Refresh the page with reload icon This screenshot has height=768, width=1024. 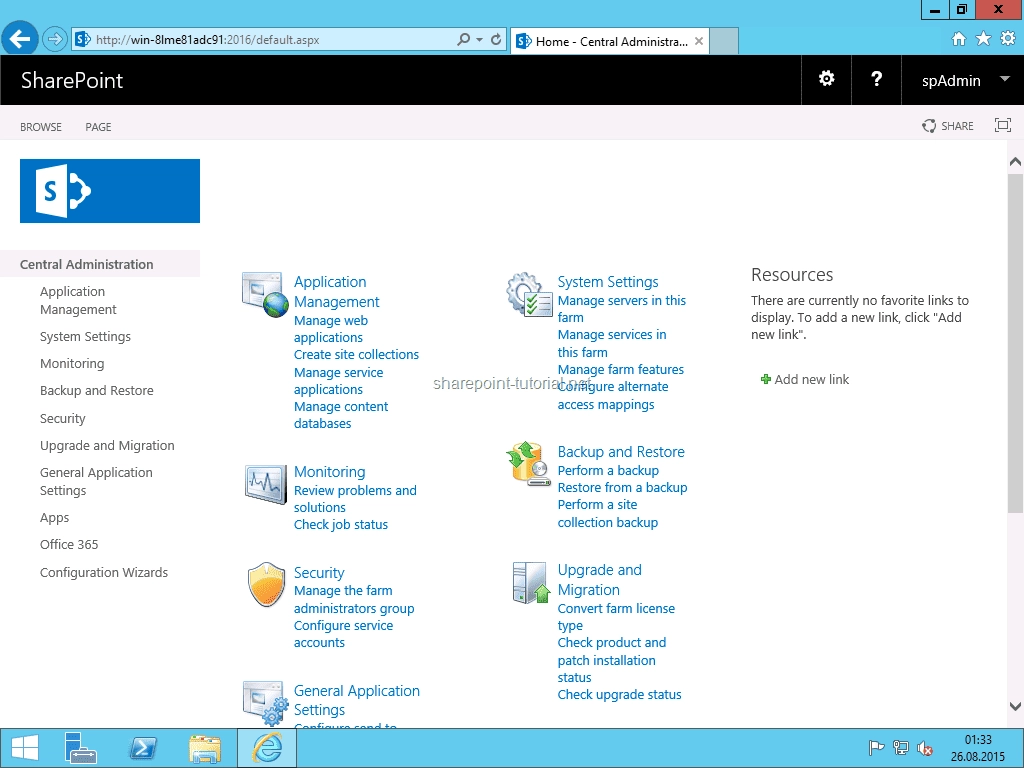click(x=496, y=40)
